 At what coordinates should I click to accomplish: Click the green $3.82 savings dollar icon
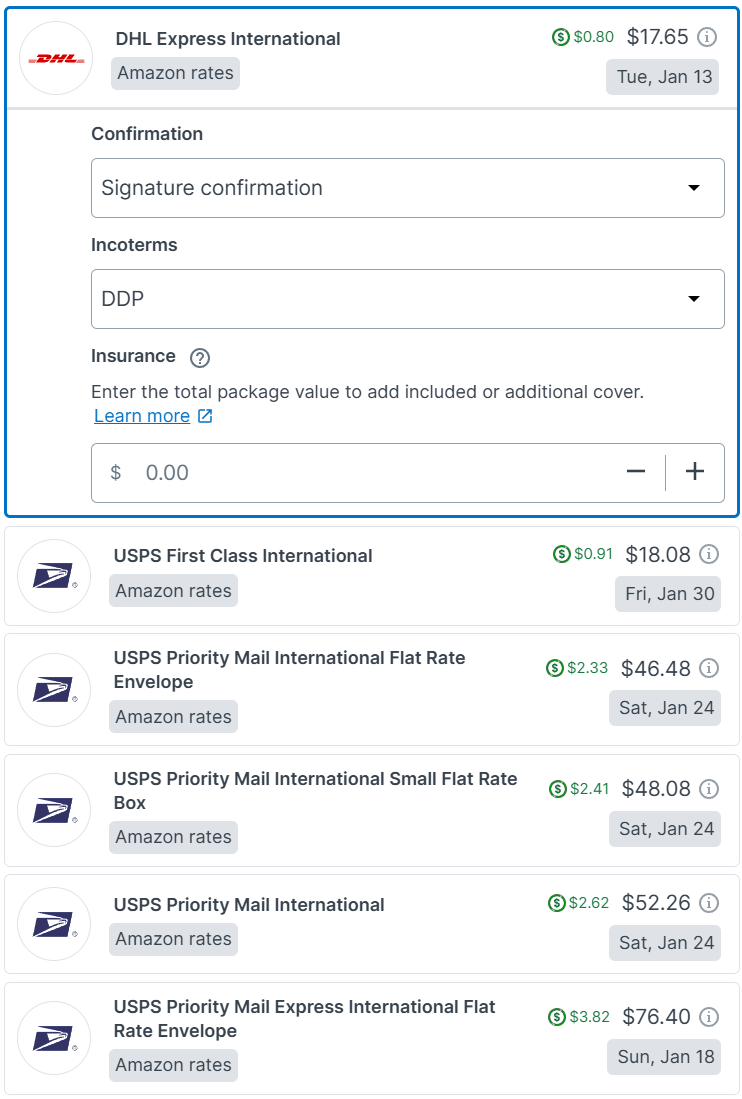click(x=557, y=1017)
